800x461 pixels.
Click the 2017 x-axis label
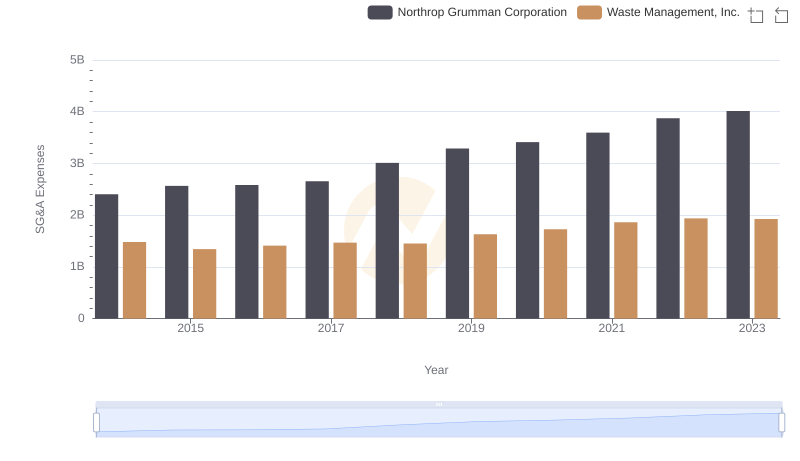click(x=331, y=328)
